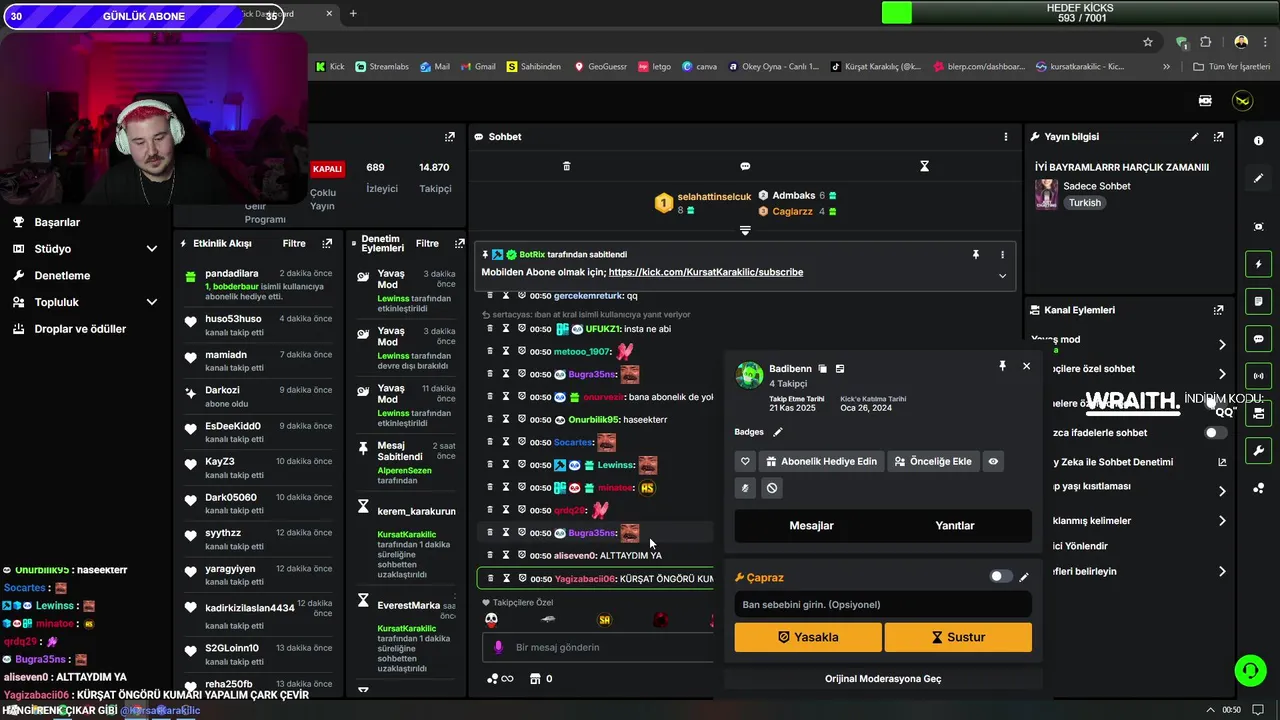This screenshot has width=1280, height=720.
Task: Click the broadcast signal icon in right sidebar
Action: [x=1258, y=376]
